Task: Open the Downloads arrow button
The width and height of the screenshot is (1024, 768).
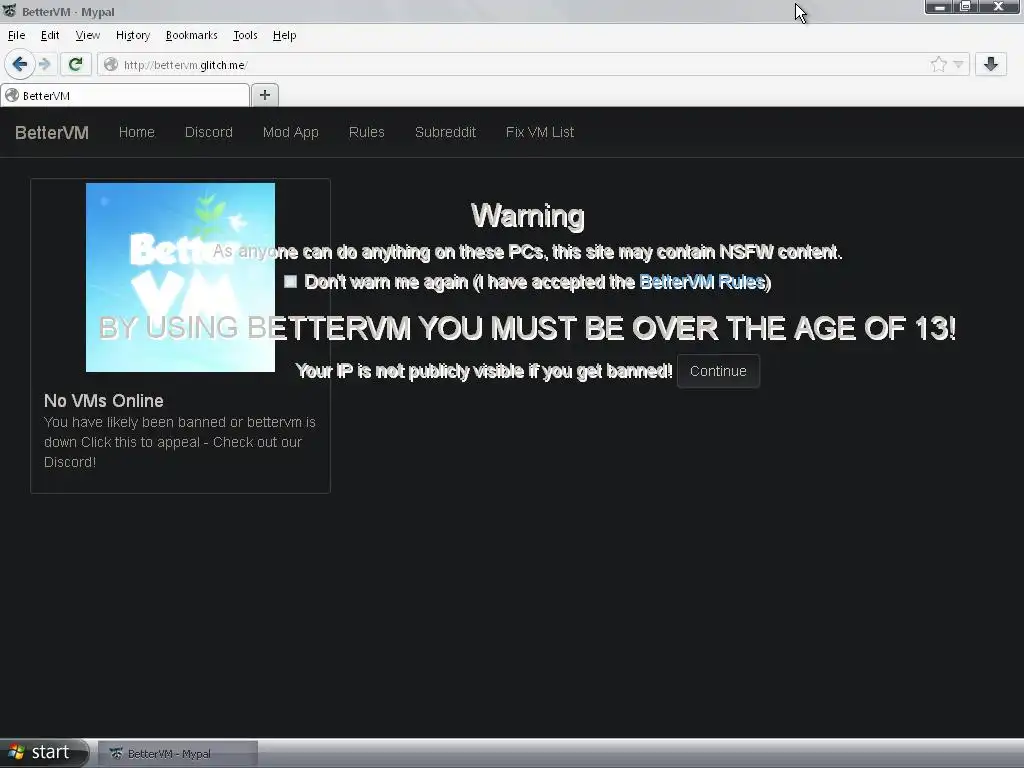Action: click(x=991, y=64)
